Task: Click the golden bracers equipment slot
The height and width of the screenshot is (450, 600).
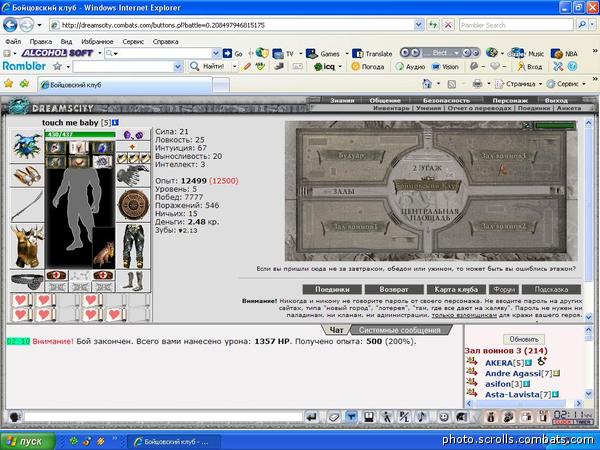Action: coord(26,176)
